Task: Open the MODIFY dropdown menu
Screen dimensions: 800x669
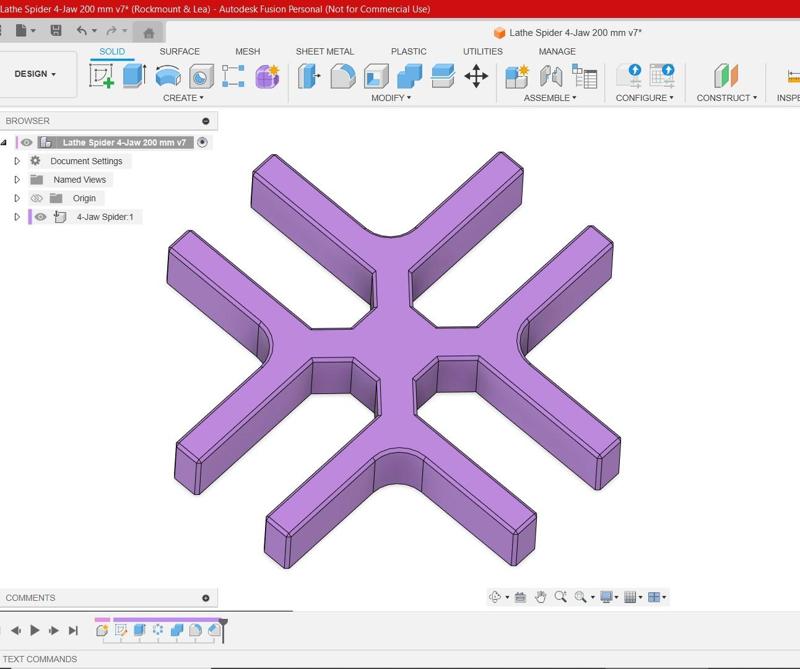Action: [x=391, y=97]
